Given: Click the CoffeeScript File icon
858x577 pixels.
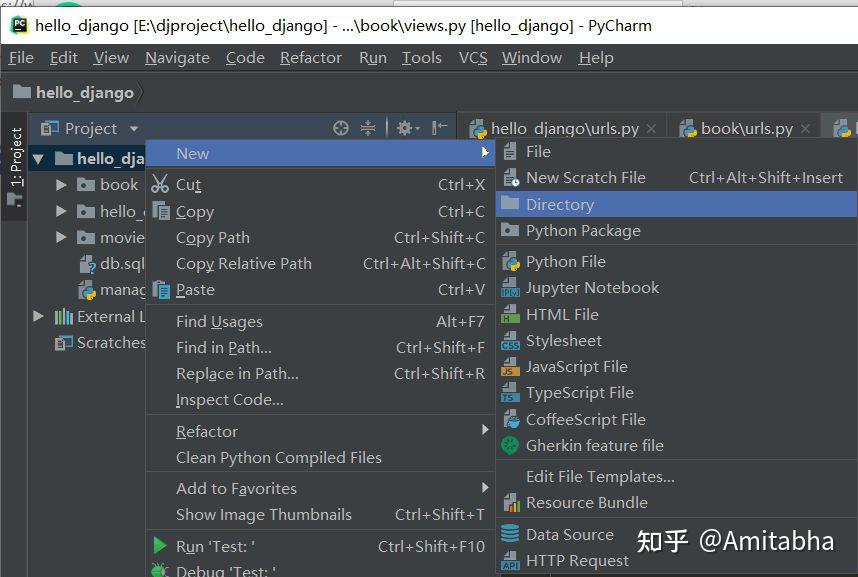Looking at the screenshot, I should click(x=511, y=419).
